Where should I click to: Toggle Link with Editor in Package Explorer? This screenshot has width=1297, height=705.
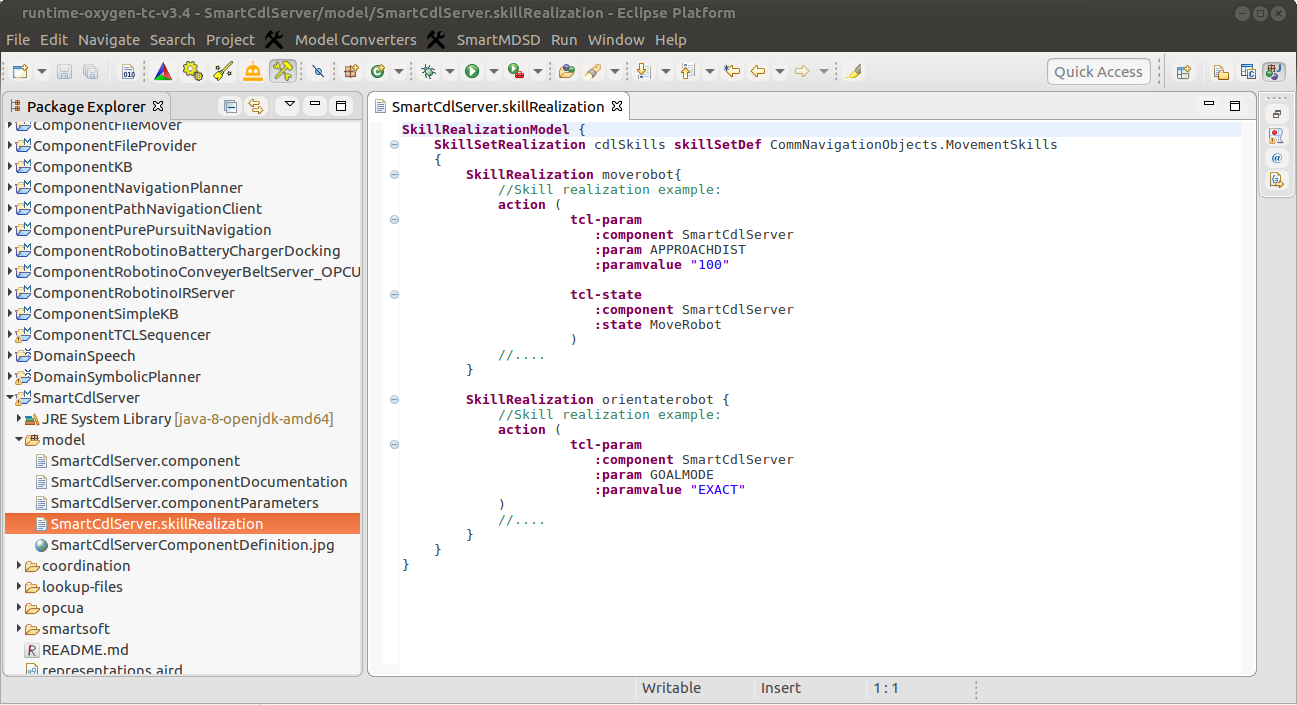point(256,106)
